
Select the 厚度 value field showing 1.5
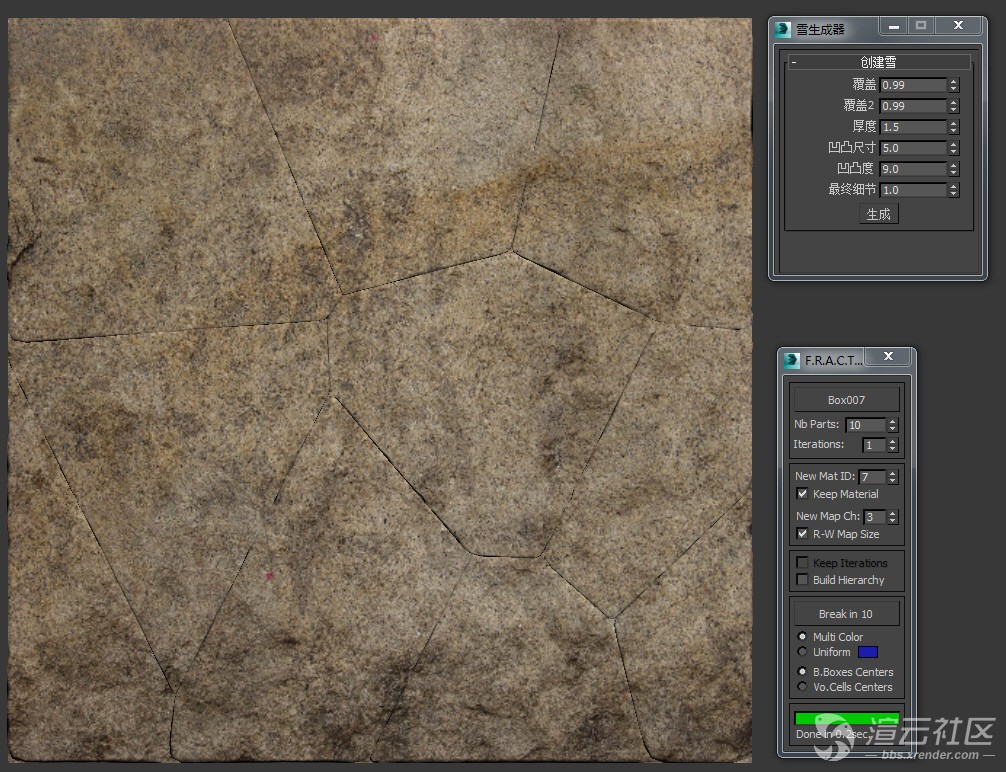click(913, 127)
